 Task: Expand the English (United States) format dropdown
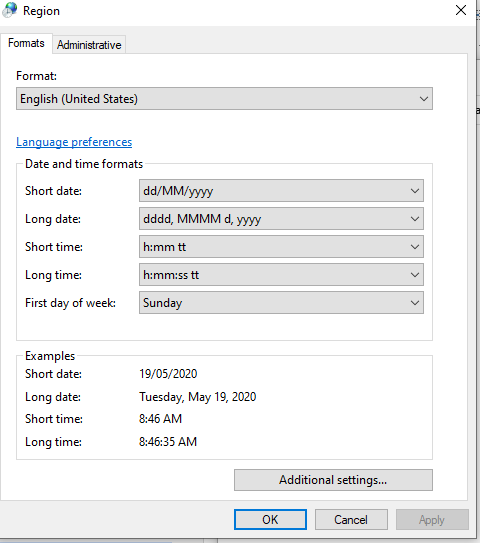tap(224, 99)
